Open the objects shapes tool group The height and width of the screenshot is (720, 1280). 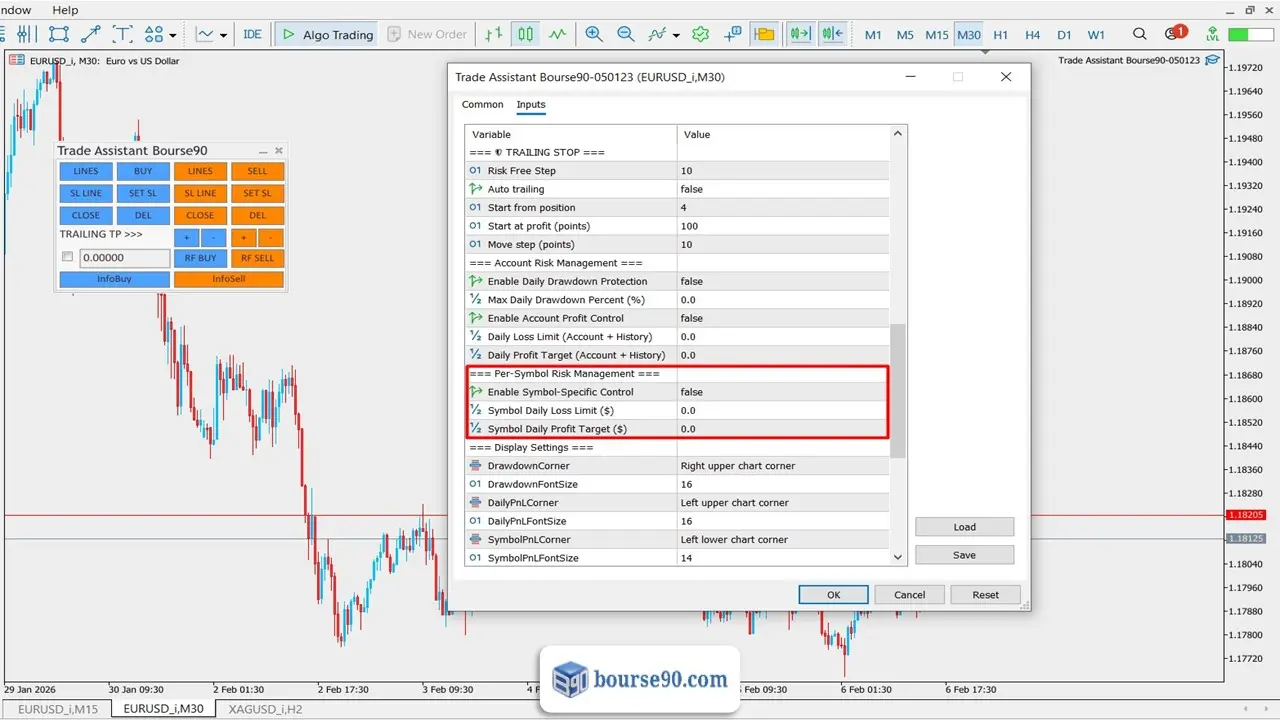click(x=153, y=34)
